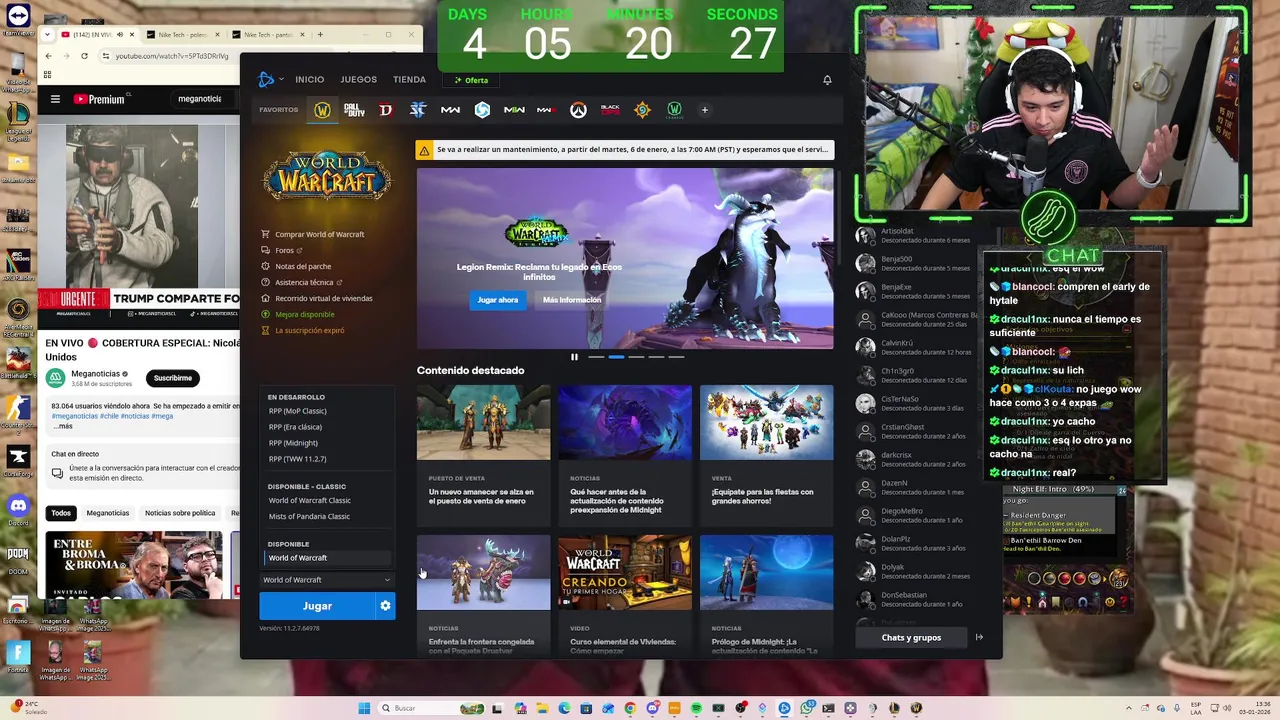
Task: Open the JUEGOS tab
Action: tap(358, 80)
